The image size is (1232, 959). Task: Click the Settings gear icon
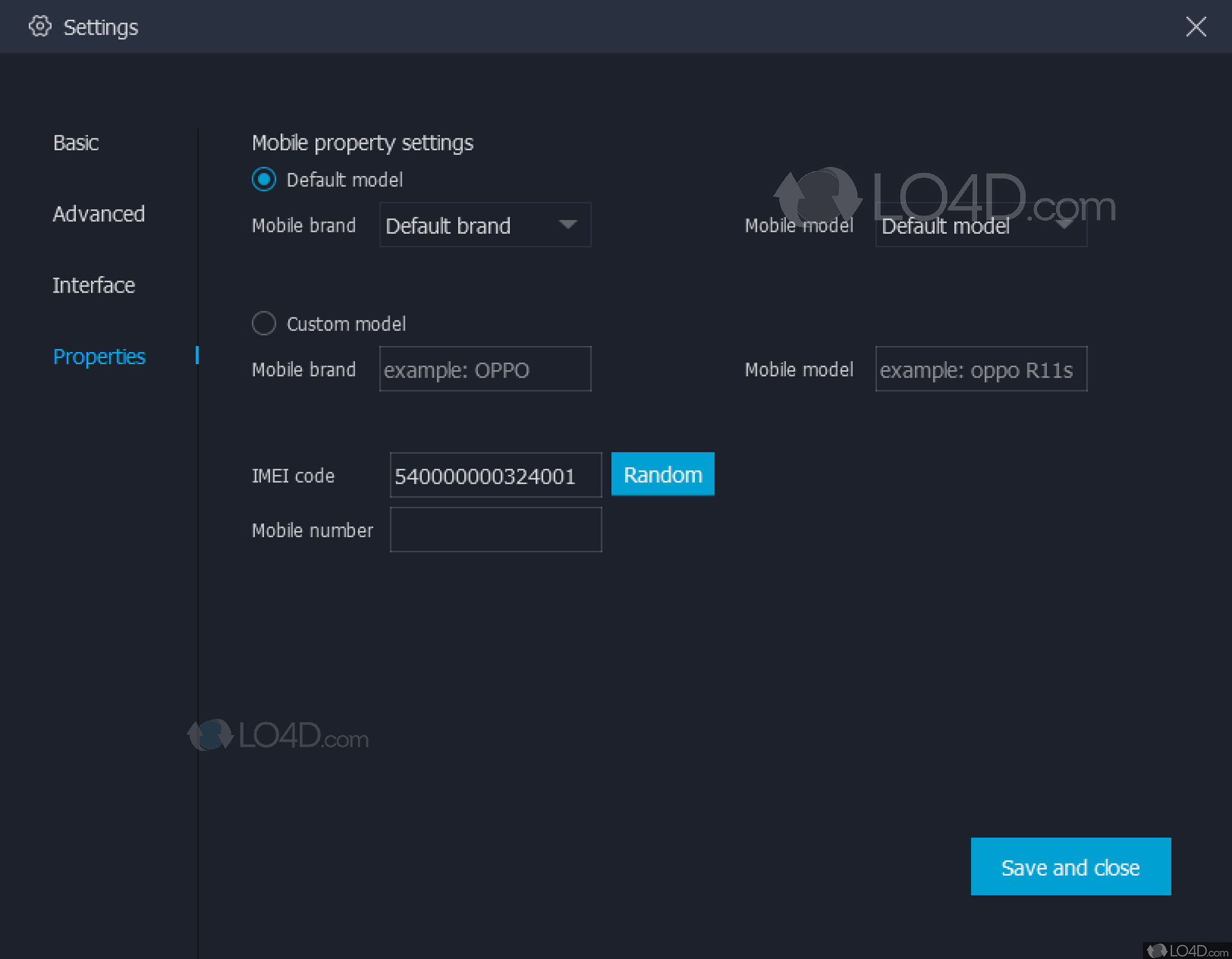[39, 27]
